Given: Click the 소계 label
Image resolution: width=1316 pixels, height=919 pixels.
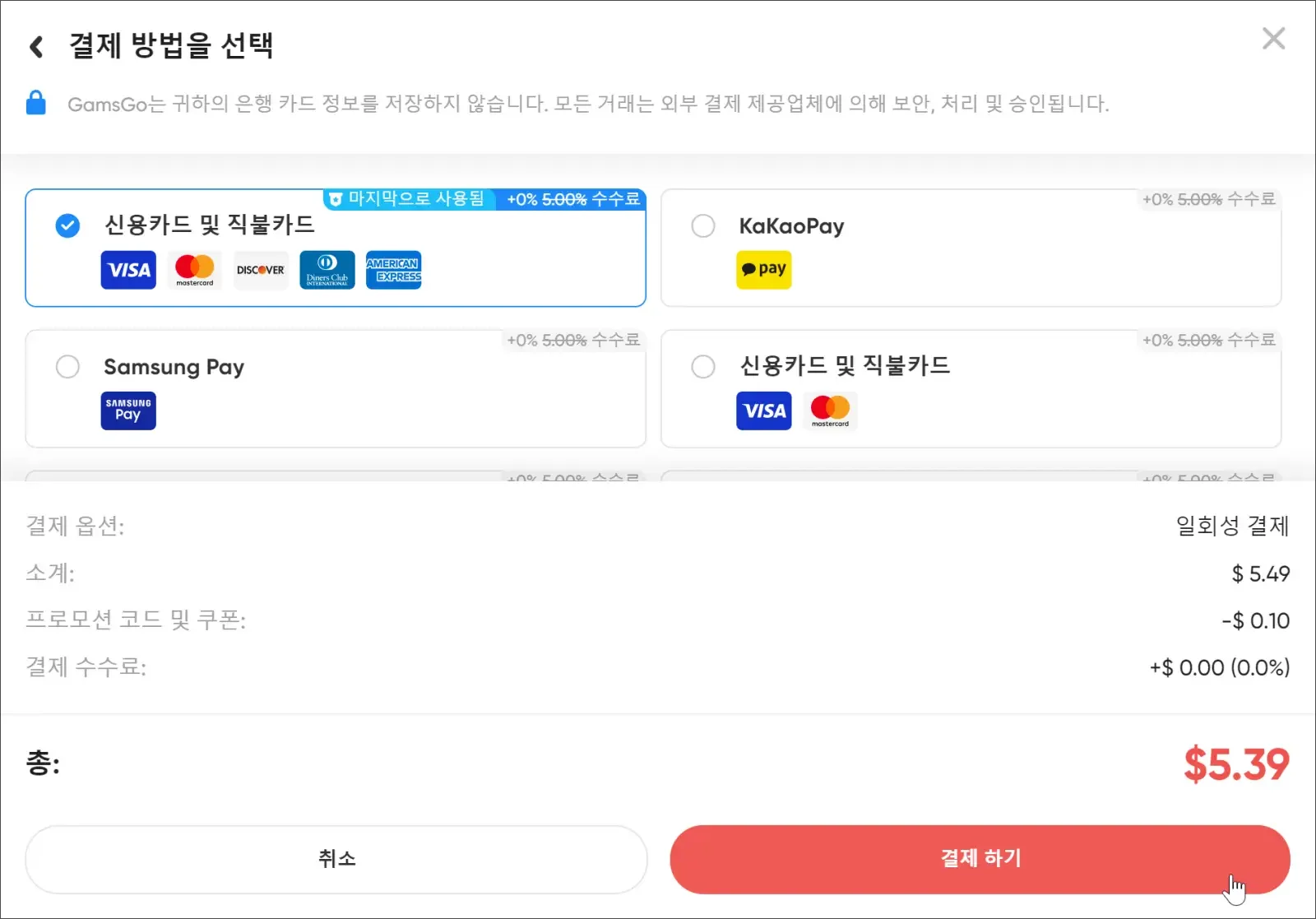Looking at the screenshot, I should 50,573.
